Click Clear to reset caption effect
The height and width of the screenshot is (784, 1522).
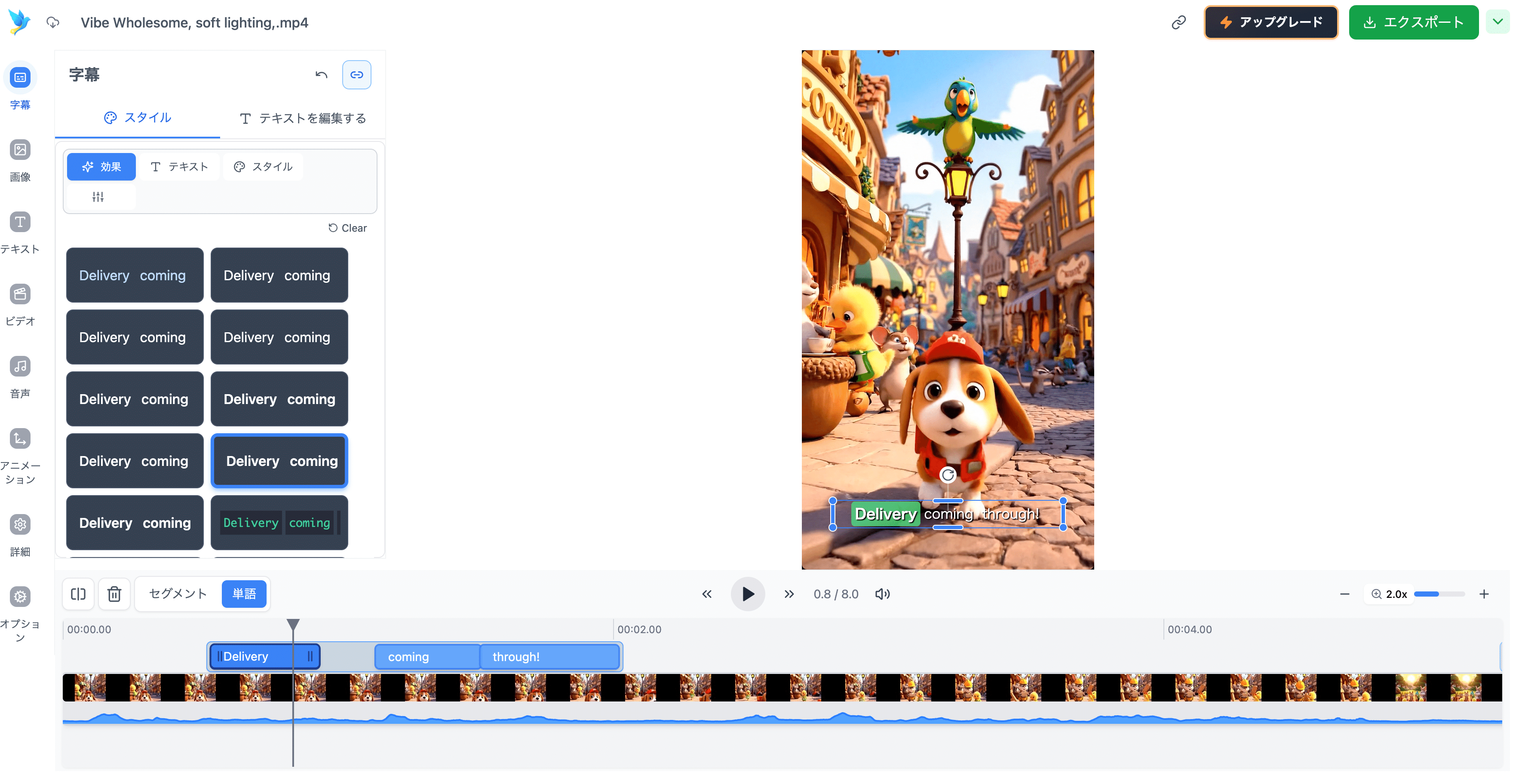coord(347,228)
